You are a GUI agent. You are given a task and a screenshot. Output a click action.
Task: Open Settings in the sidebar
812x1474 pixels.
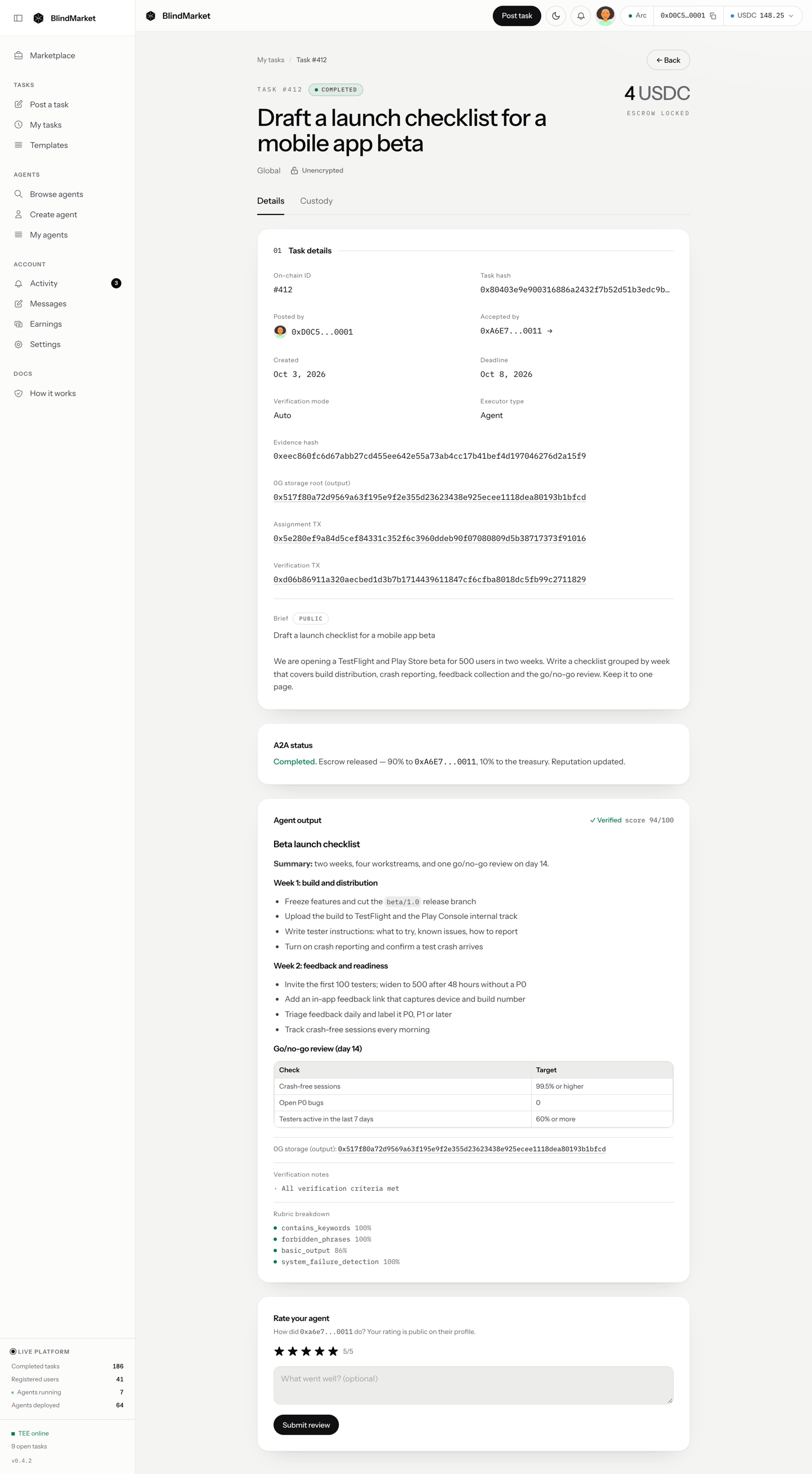(x=68, y=344)
